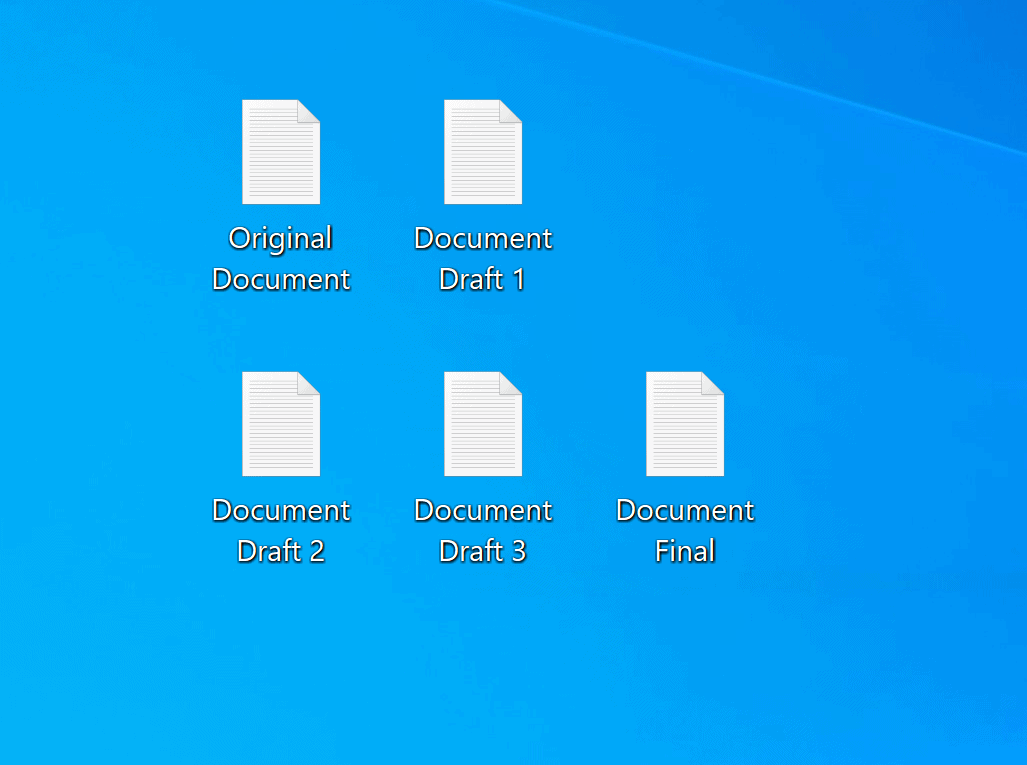The image size is (1027, 765).
Task: Click the "Document Draft 3" name label
Action: coord(483,531)
